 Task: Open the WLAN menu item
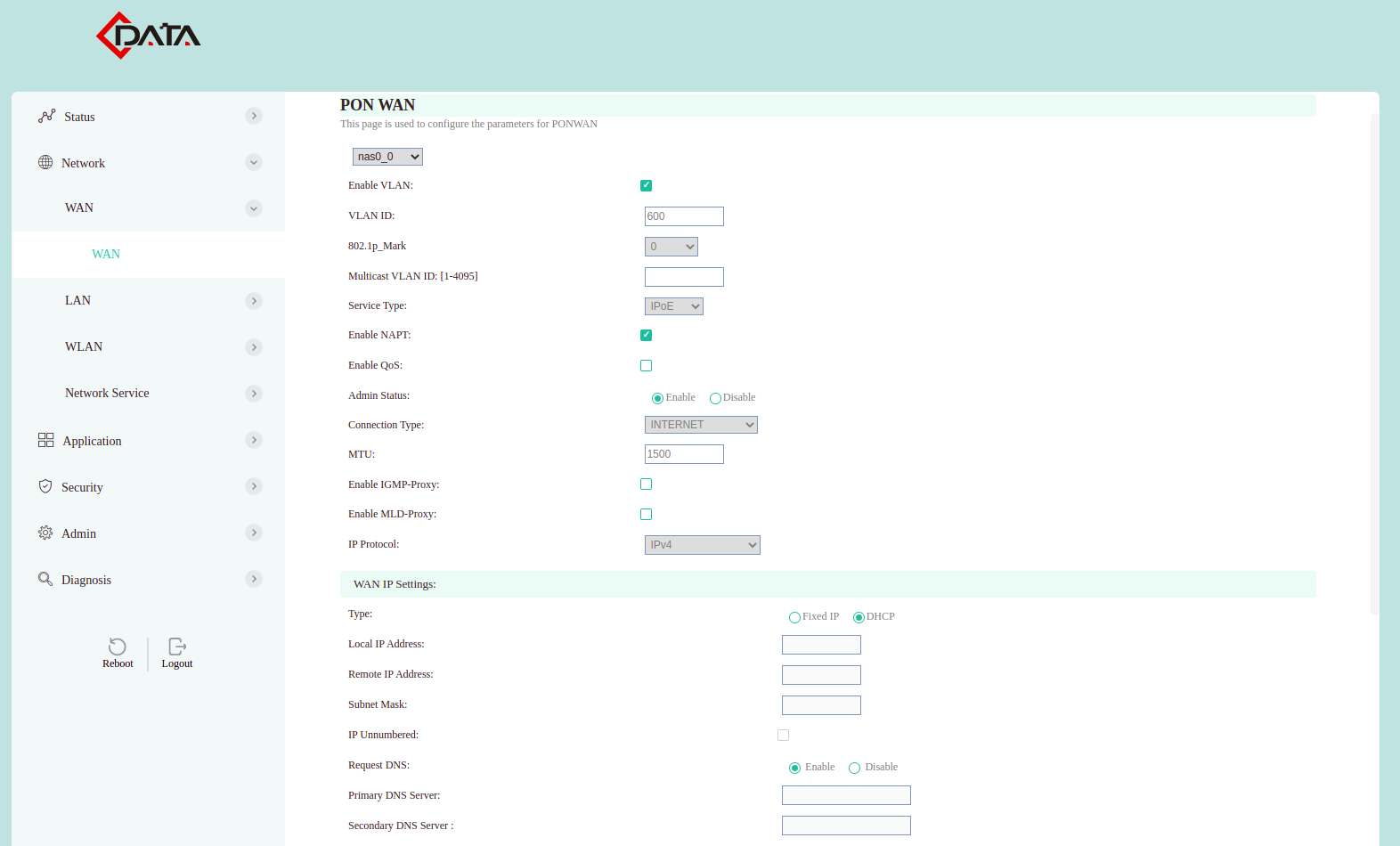84,346
